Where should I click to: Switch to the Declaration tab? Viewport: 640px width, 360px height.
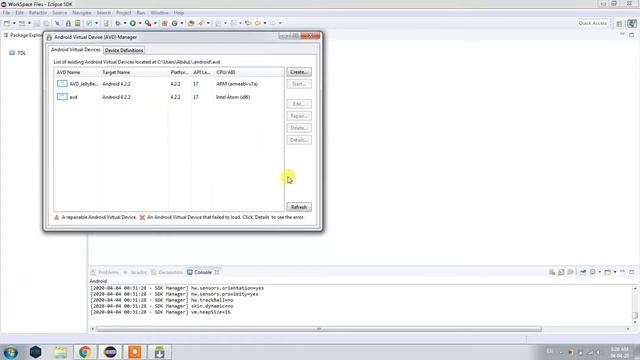pyautogui.click(x=167, y=272)
